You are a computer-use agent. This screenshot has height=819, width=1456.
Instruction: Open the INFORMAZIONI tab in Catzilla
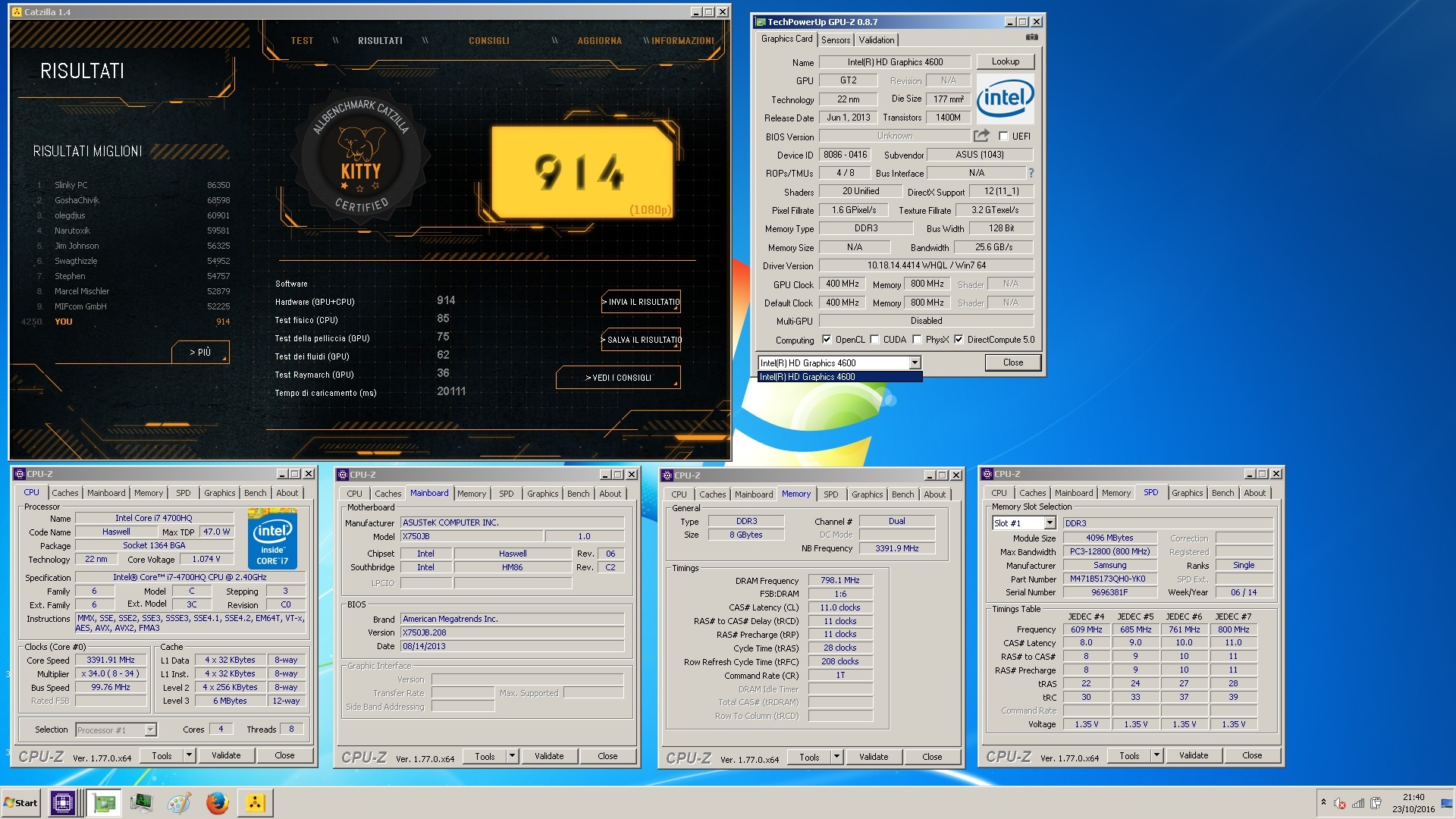pyautogui.click(x=682, y=41)
